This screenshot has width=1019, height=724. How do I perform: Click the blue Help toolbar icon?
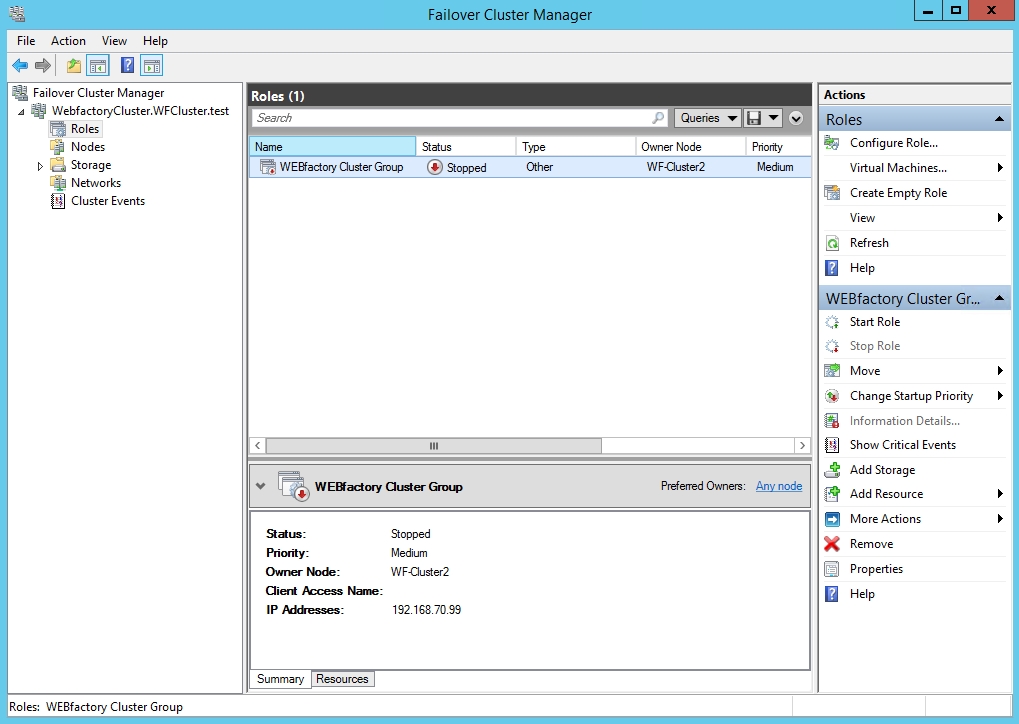pyautogui.click(x=127, y=66)
